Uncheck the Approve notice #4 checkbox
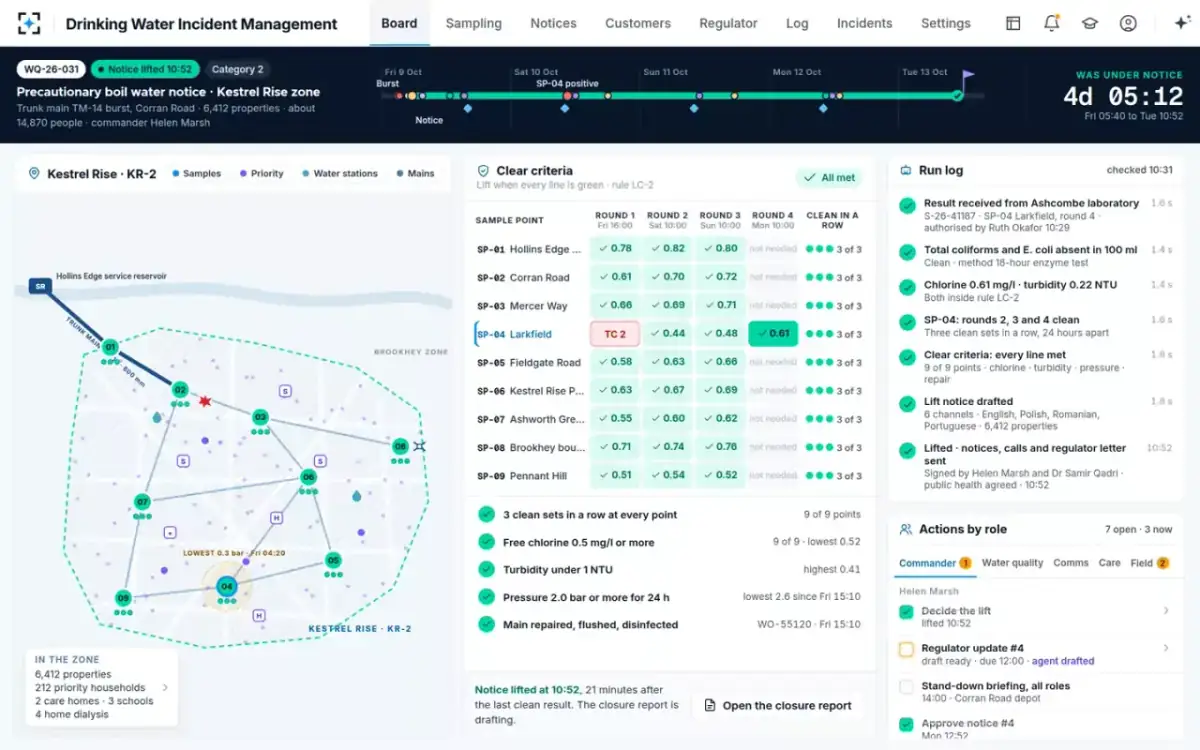The width and height of the screenshot is (1200, 750). 906,724
